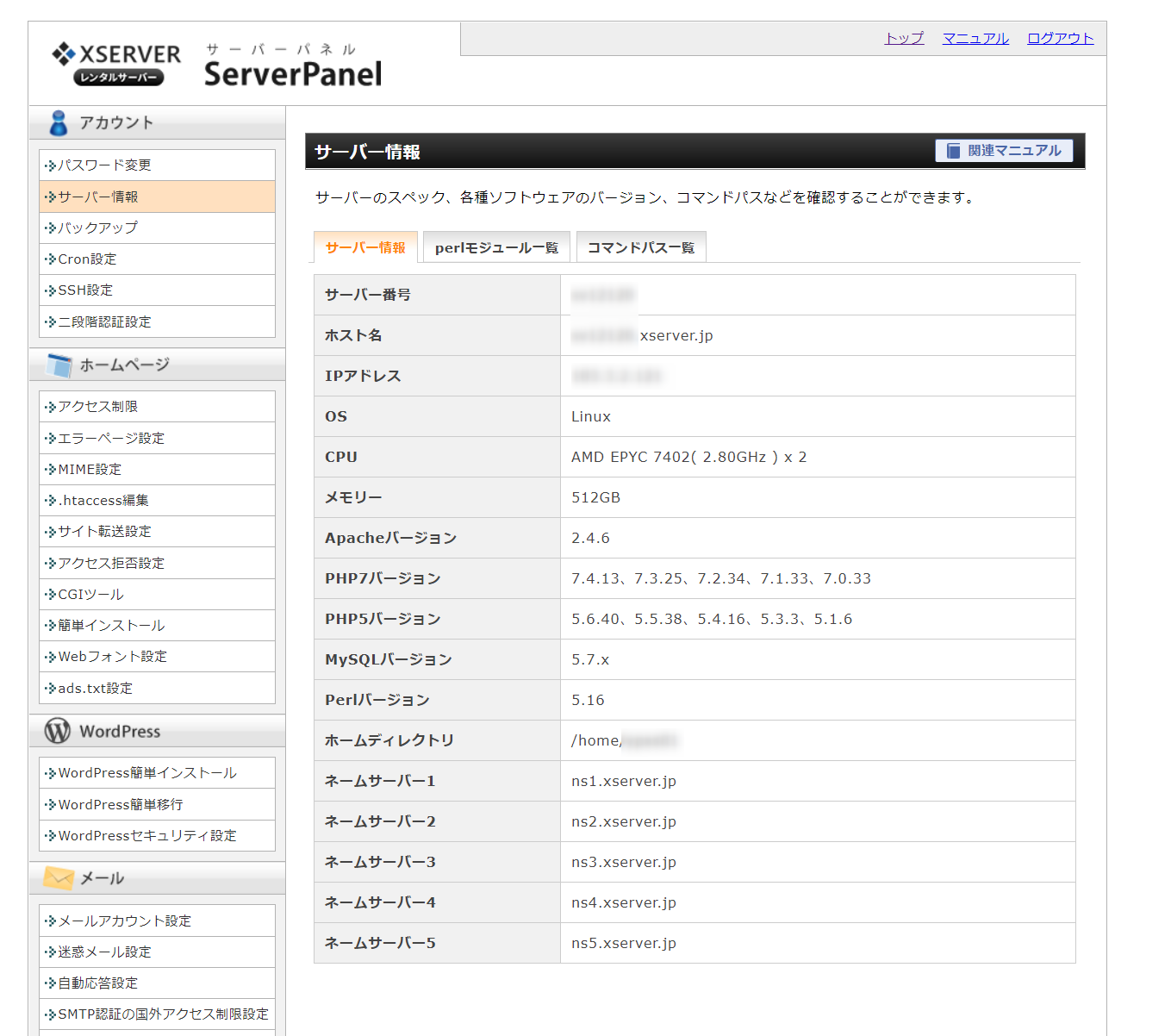Open パスワード変更 in sidebar
Image resolution: width=1171 pixels, height=1036 pixels.
coord(158,165)
